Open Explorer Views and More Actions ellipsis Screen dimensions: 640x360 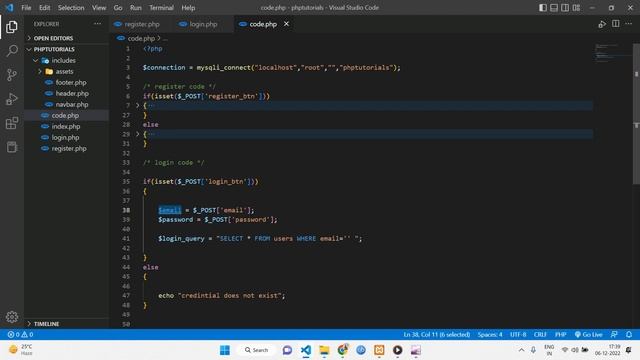pyautogui.click(x=98, y=24)
